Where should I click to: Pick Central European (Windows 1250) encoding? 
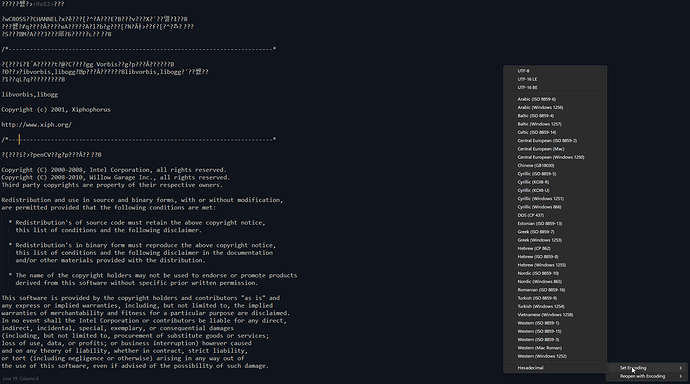pos(555,157)
